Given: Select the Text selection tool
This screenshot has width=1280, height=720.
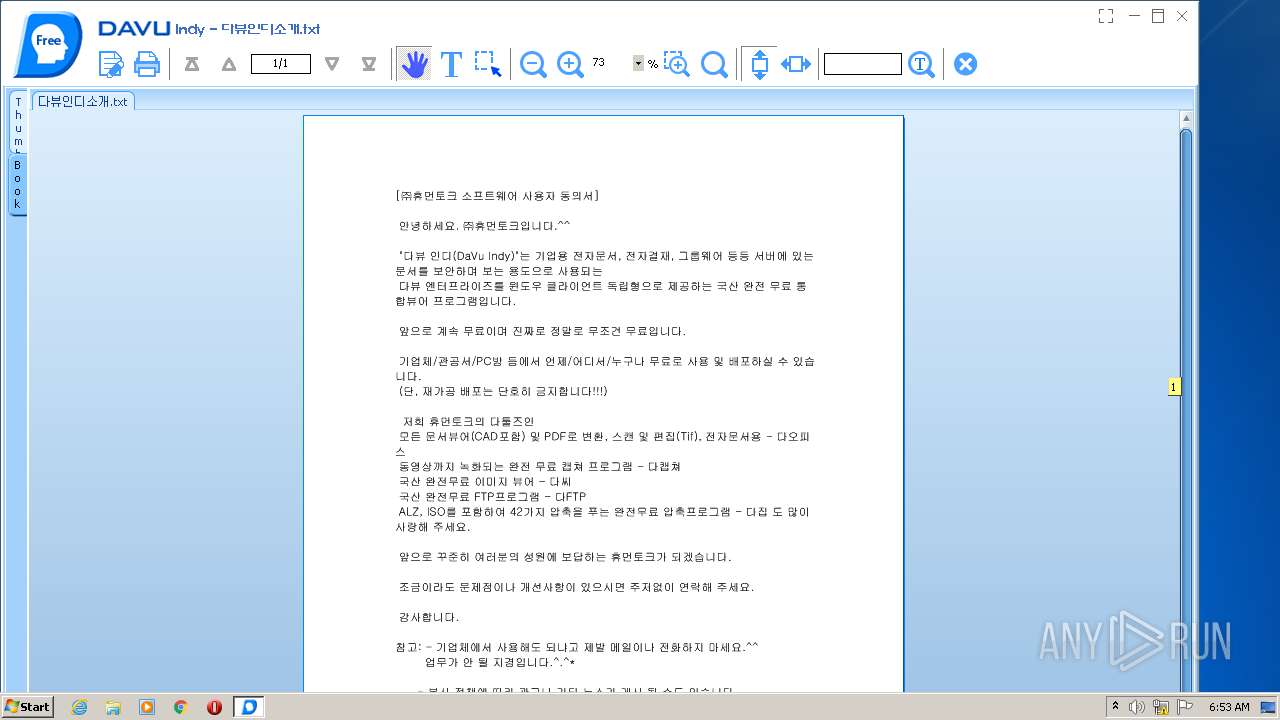Looking at the screenshot, I should point(451,64).
